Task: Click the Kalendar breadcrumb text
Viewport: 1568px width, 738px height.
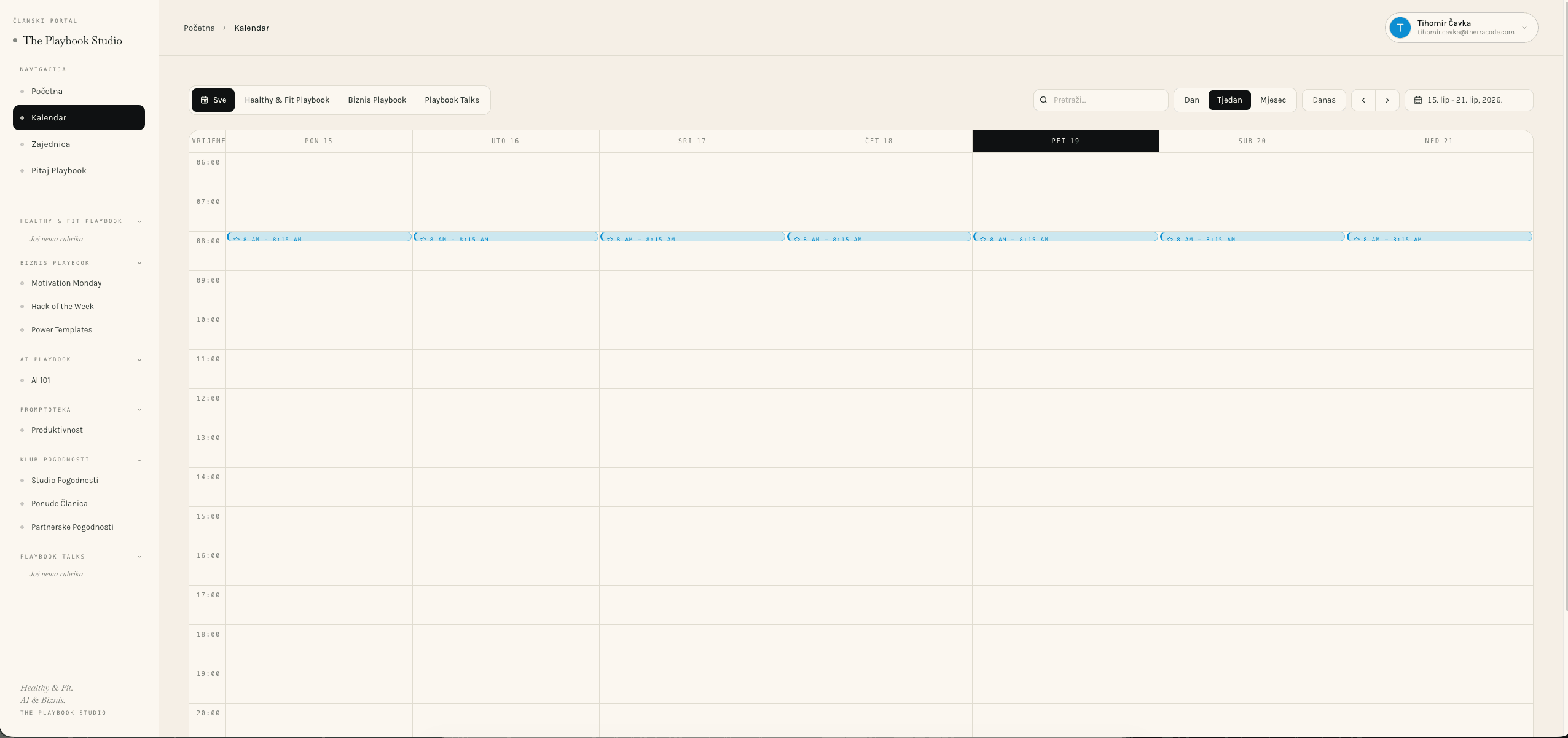Action: (x=251, y=28)
